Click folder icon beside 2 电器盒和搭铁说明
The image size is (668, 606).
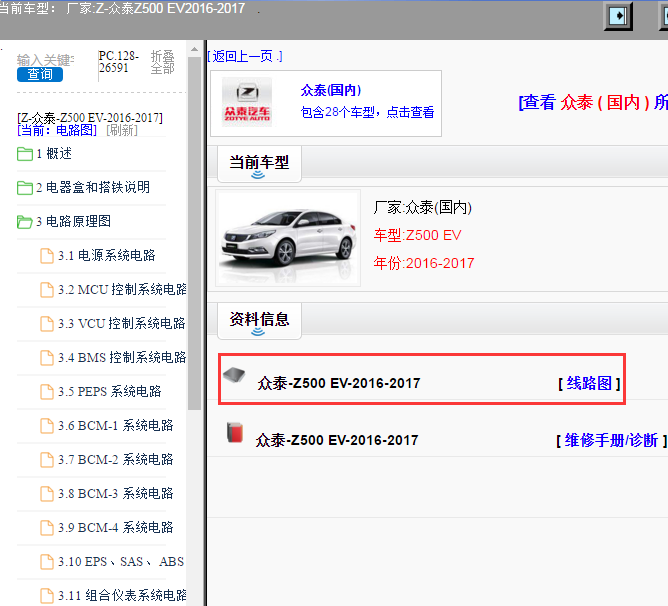click(25, 188)
